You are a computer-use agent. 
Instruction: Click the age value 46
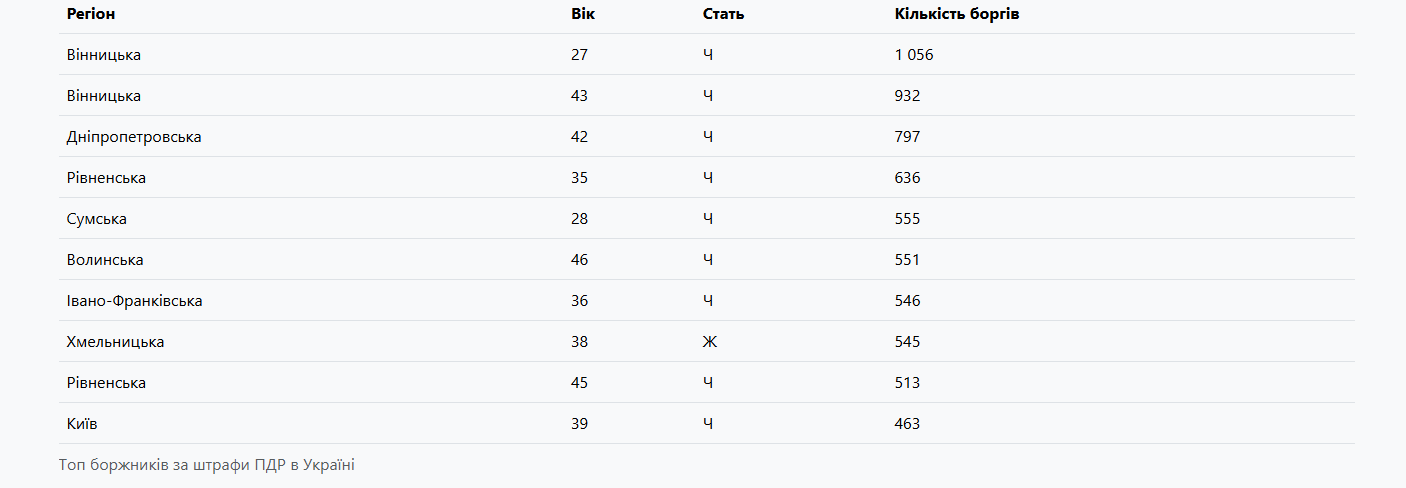pyautogui.click(x=580, y=260)
